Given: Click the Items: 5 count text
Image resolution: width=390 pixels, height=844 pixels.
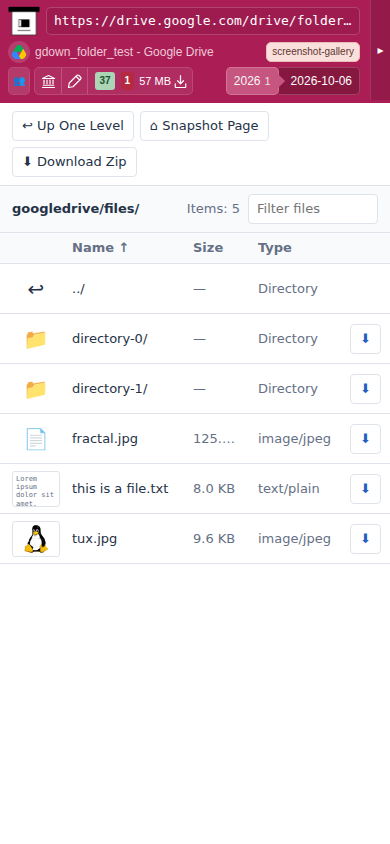Looking at the screenshot, I should coord(213,209).
